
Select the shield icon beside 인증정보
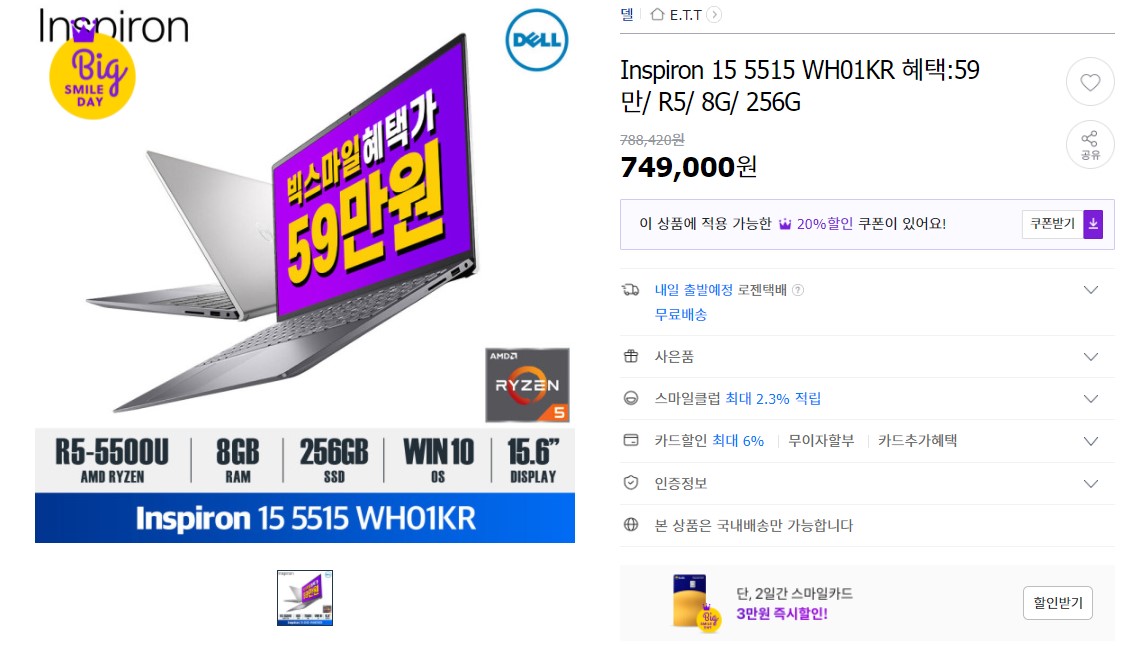pos(631,483)
